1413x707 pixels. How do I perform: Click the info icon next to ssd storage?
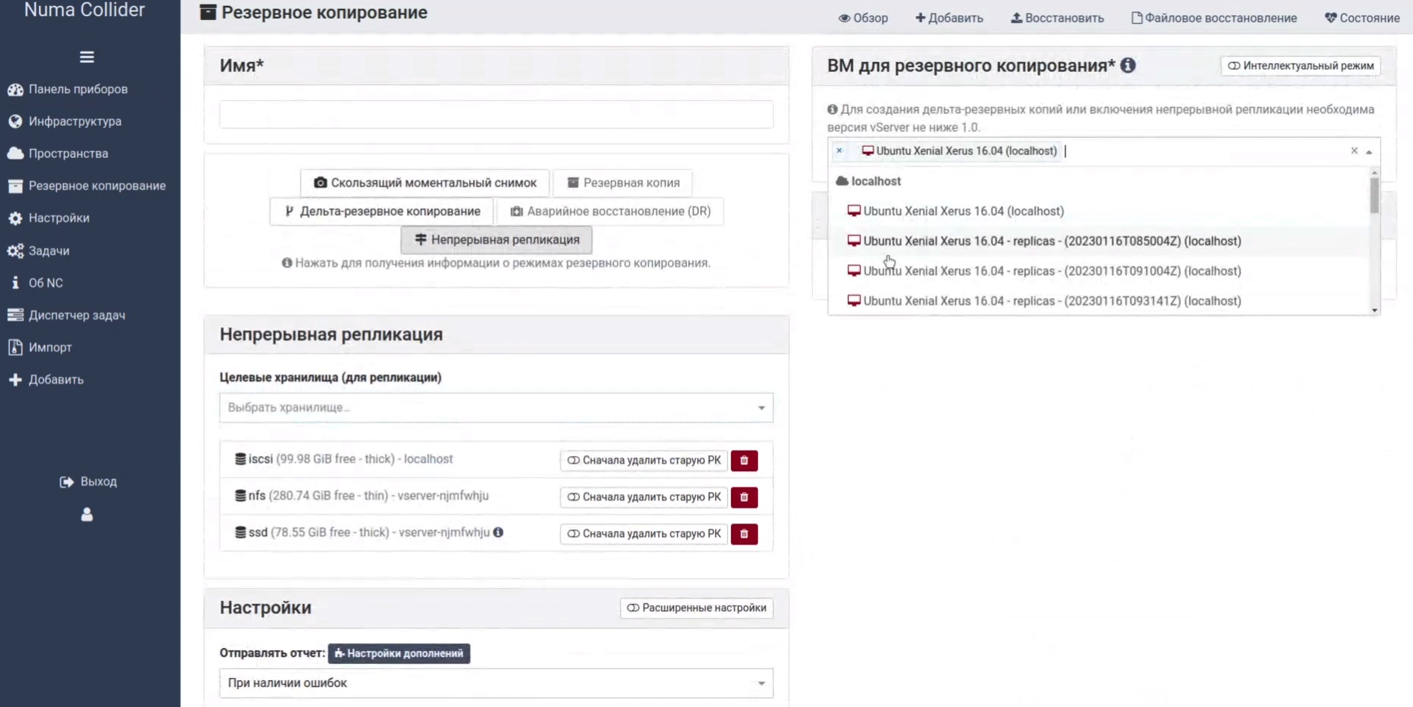coord(498,532)
